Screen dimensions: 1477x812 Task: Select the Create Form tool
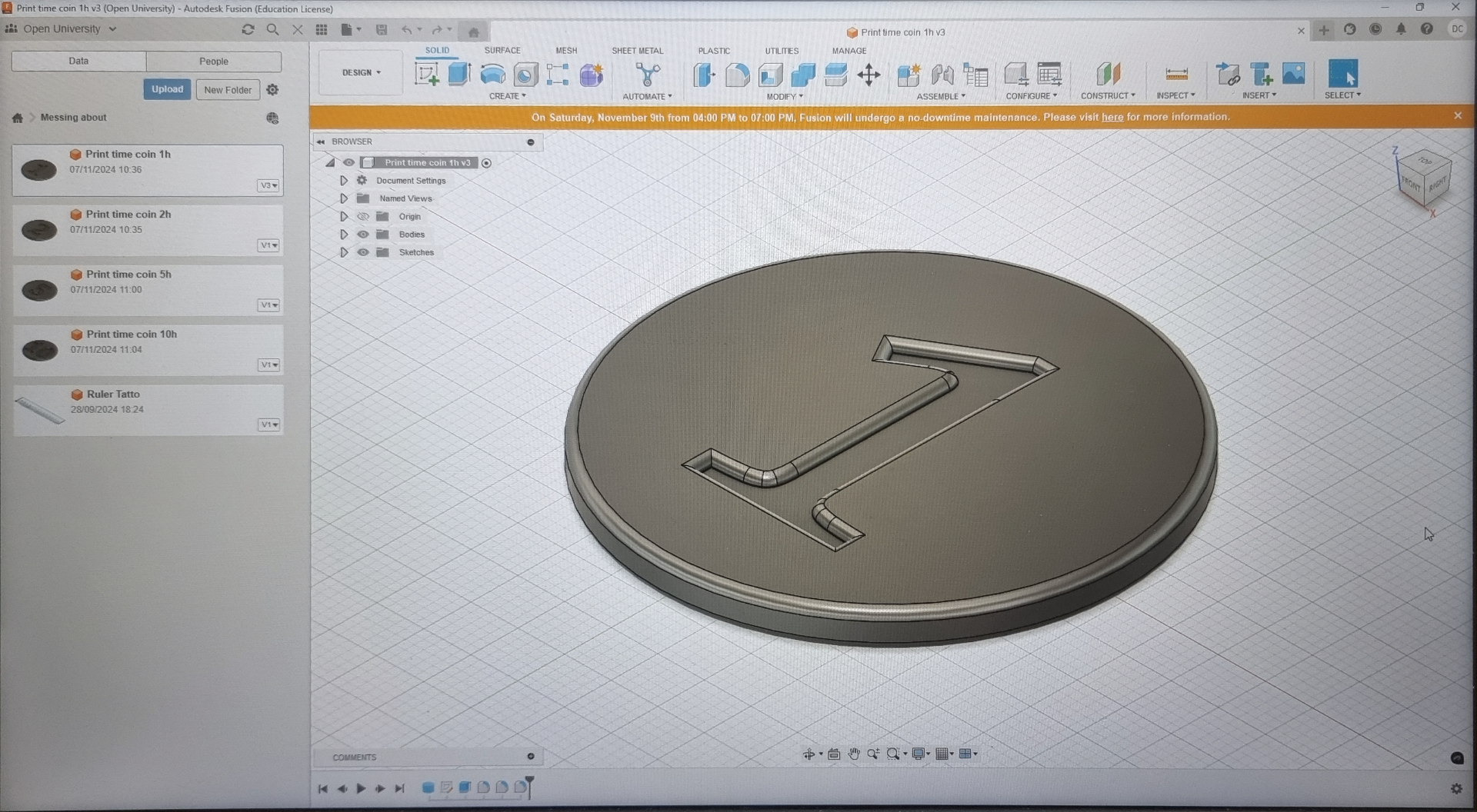pyautogui.click(x=592, y=75)
